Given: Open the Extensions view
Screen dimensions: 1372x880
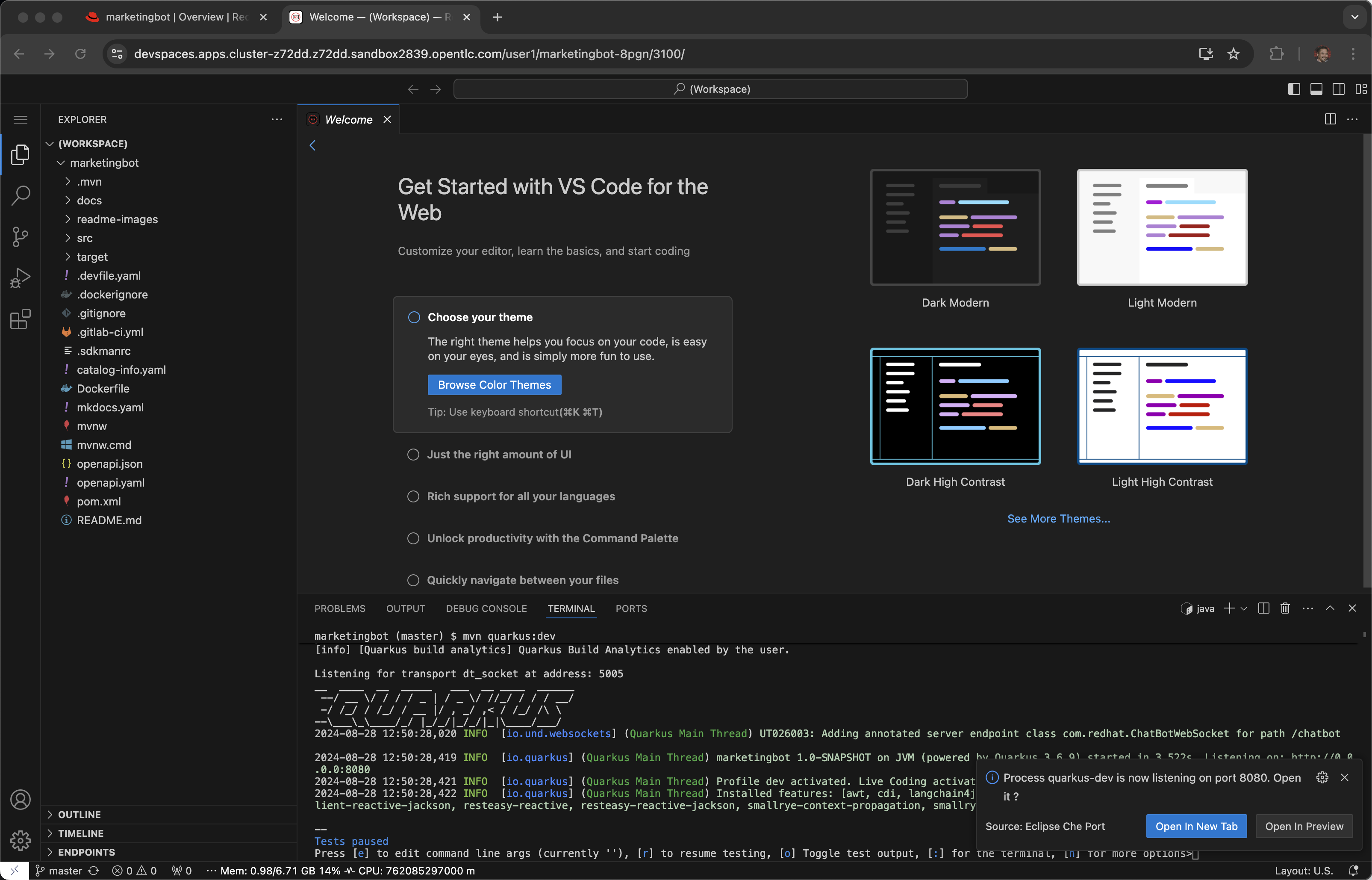Looking at the screenshot, I should tap(21, 319).
